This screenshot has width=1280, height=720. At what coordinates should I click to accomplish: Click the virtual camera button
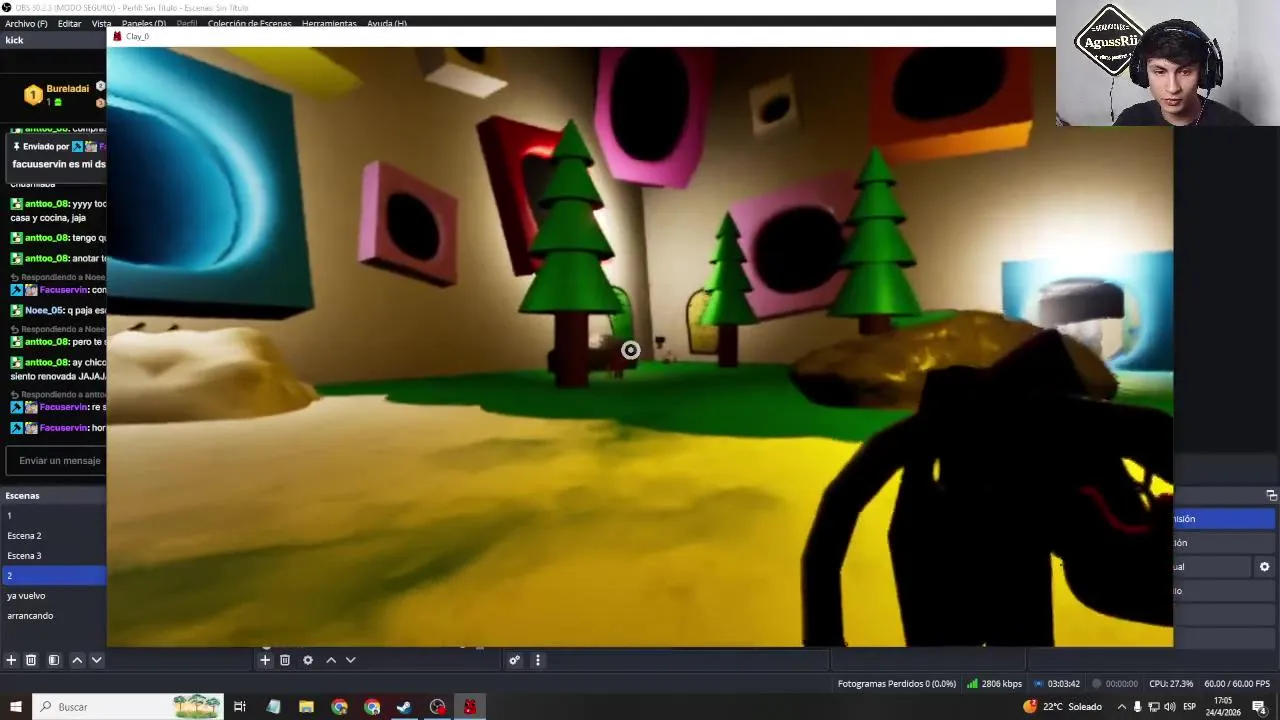(x=1212, y=567)
